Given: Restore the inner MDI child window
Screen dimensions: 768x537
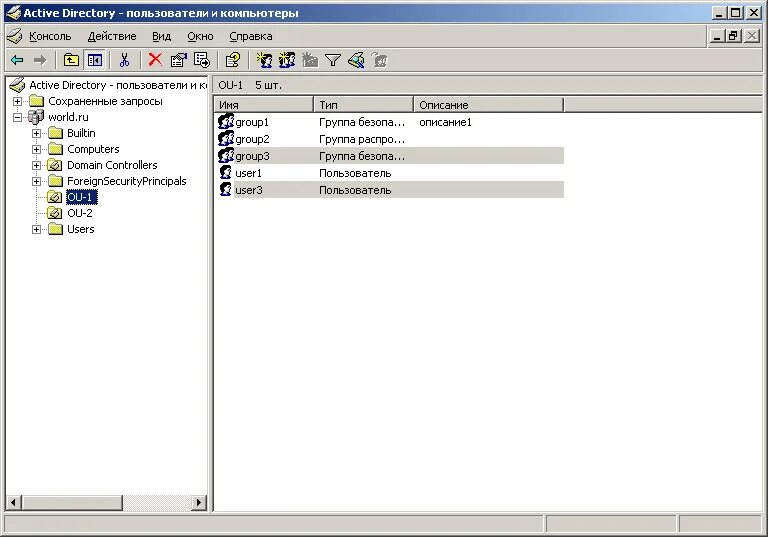Looking at the screenshot, I should [733, 36].
